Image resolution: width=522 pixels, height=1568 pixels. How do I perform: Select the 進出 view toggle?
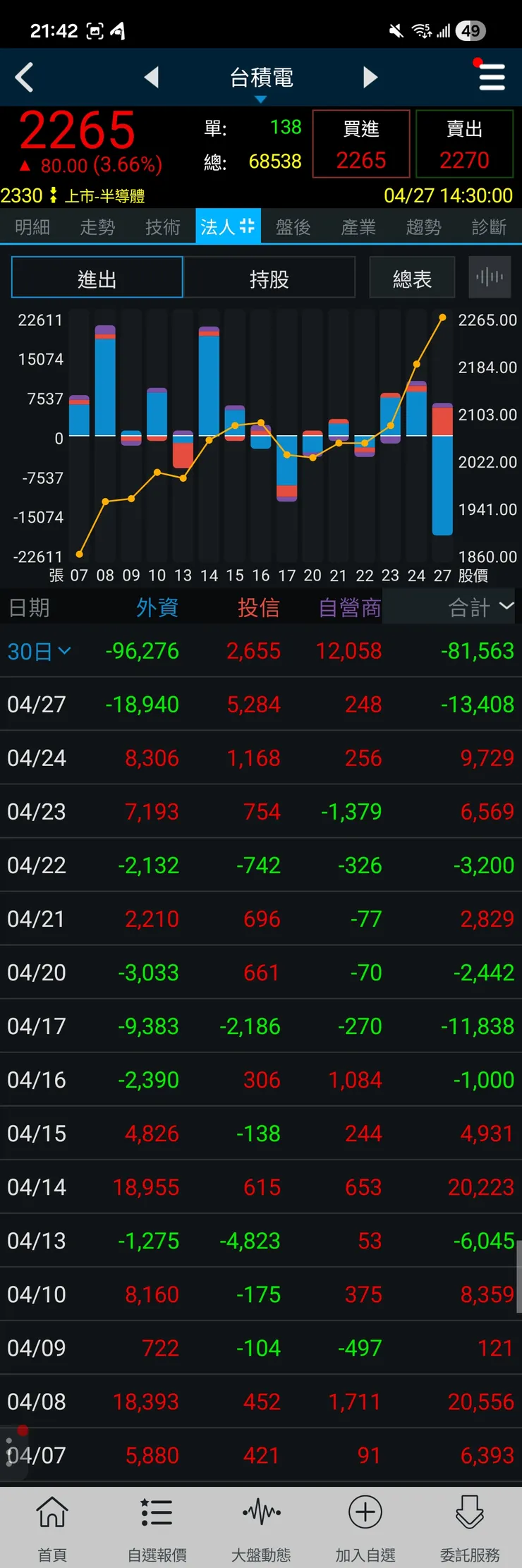[97, 278]
